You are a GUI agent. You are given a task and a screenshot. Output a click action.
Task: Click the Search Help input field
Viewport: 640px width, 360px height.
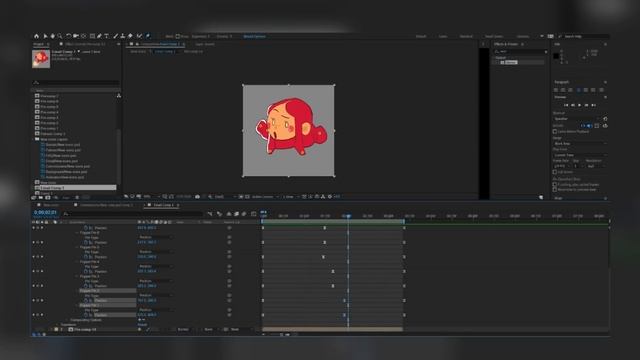click(x=584, y=36)
